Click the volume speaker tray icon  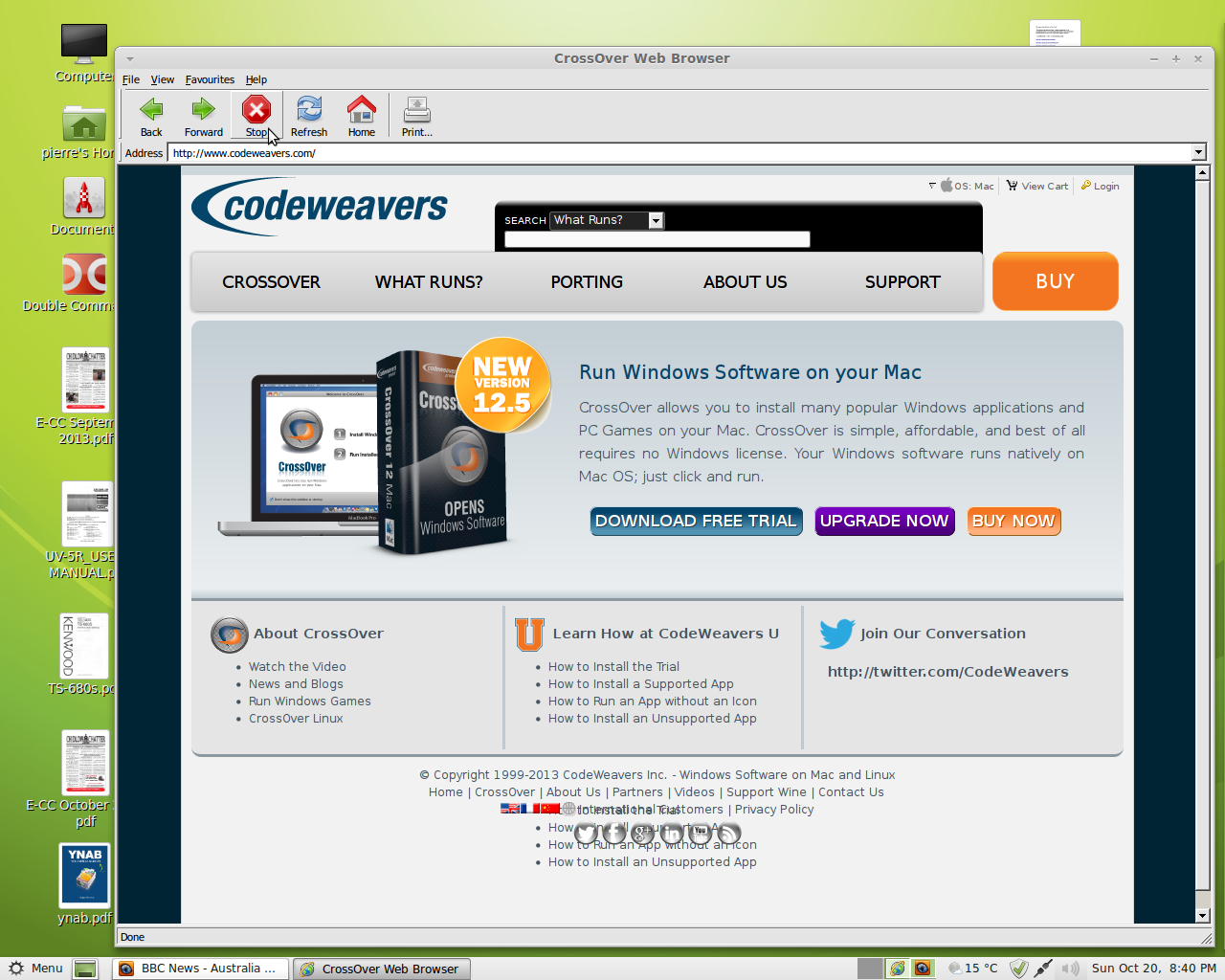click(1071, 969)
